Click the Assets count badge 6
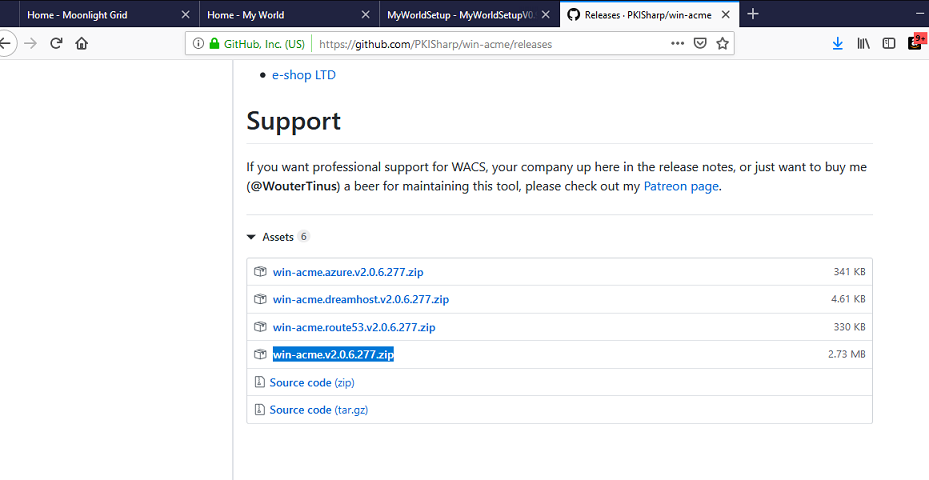This screenshot has width=929, height=480. click(303, 236)
